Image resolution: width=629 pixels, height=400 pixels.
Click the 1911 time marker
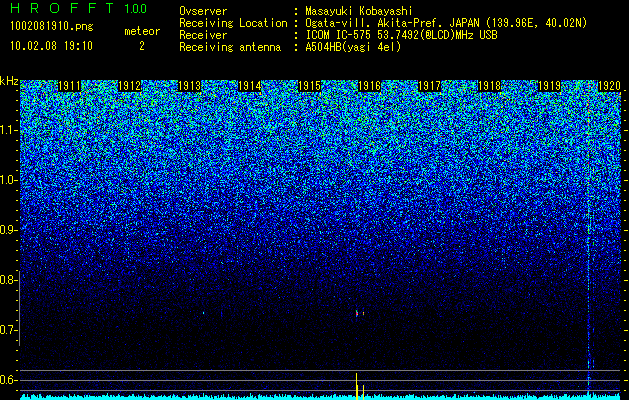pos(69,86)
